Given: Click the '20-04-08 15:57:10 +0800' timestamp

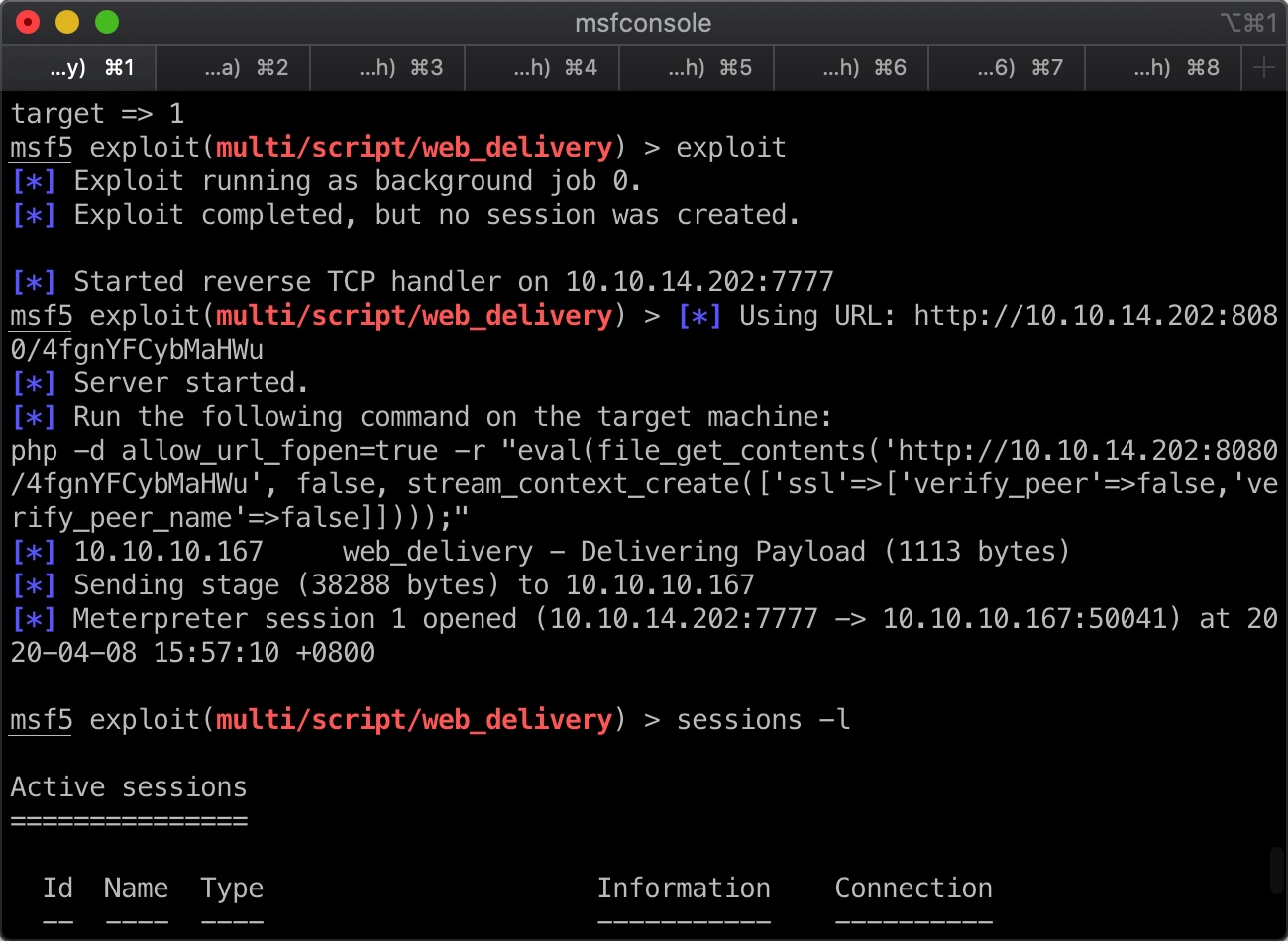Looking at the screenshot, I should click(x=192, y=653).
